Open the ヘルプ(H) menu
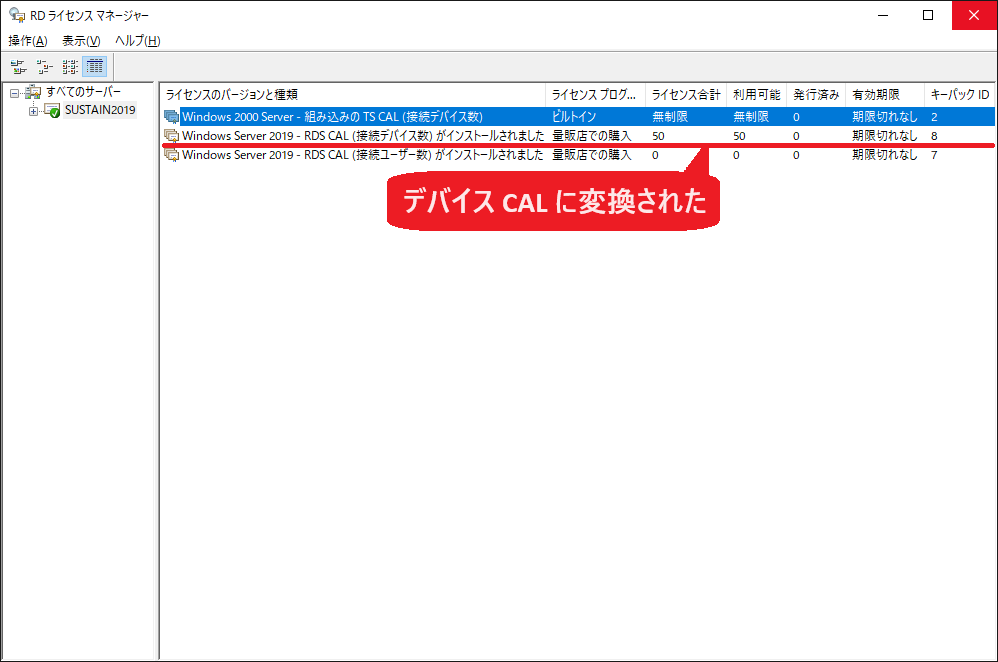 pos(137,41)
